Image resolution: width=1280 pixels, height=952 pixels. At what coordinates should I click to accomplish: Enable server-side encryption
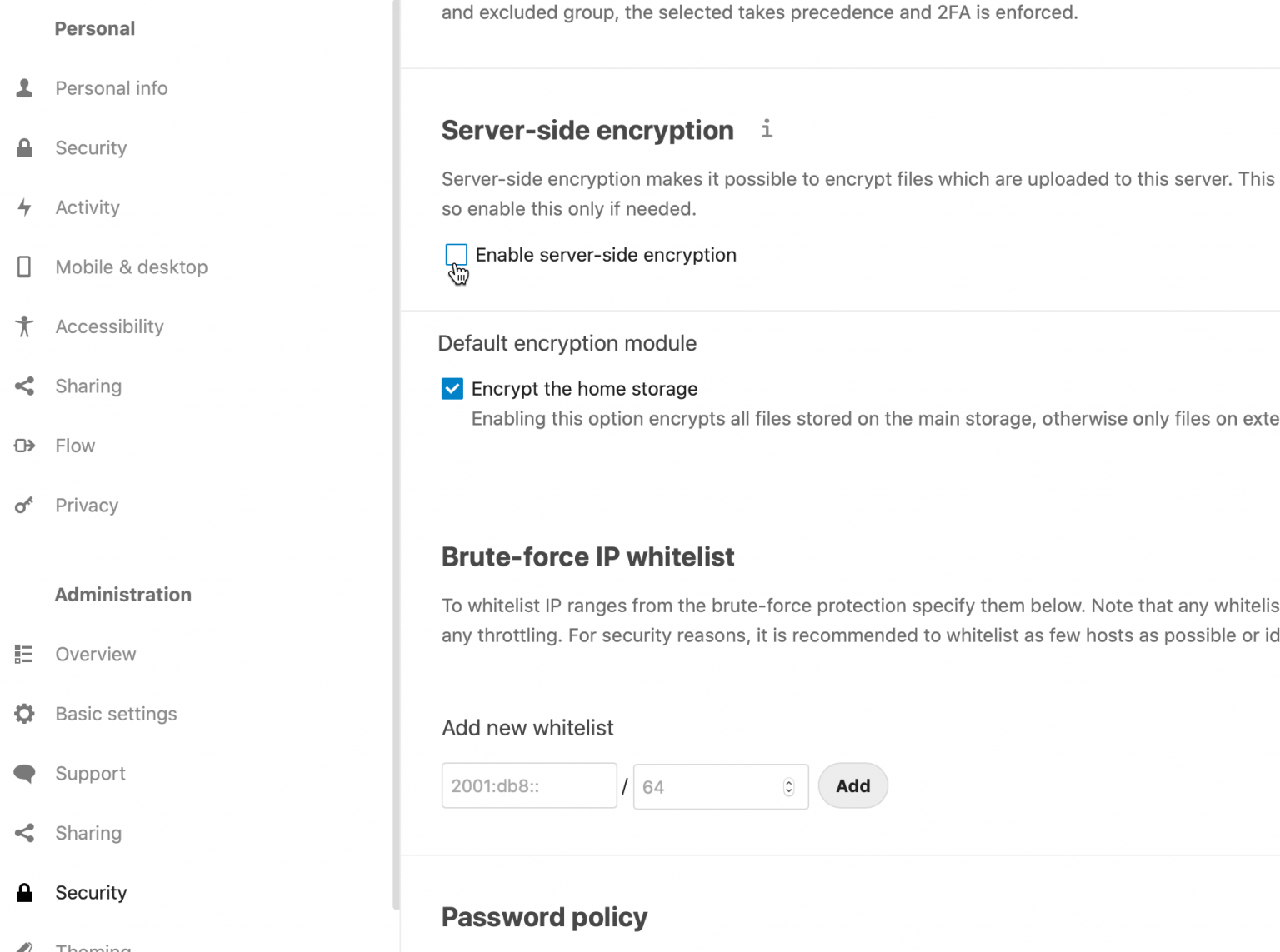click(x=456, y=254)
